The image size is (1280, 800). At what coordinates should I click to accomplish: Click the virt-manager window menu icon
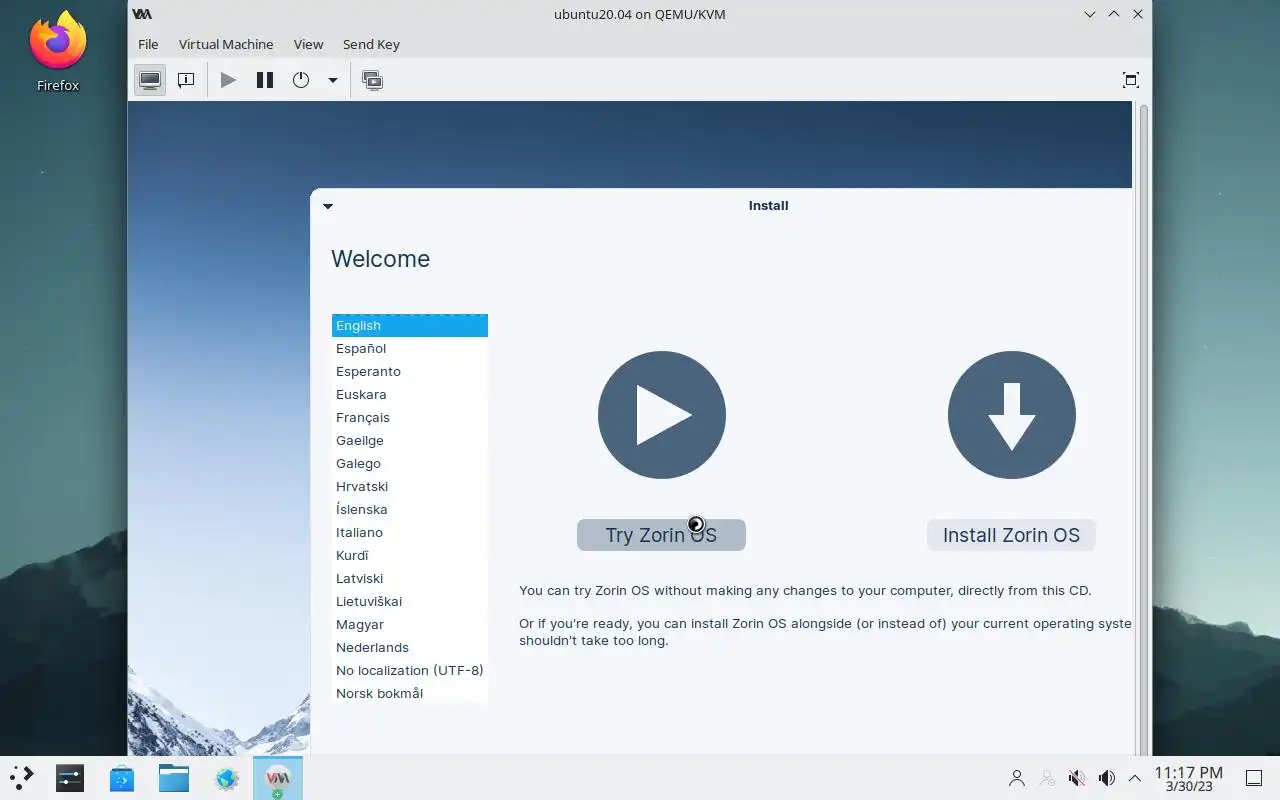[142, 14]
